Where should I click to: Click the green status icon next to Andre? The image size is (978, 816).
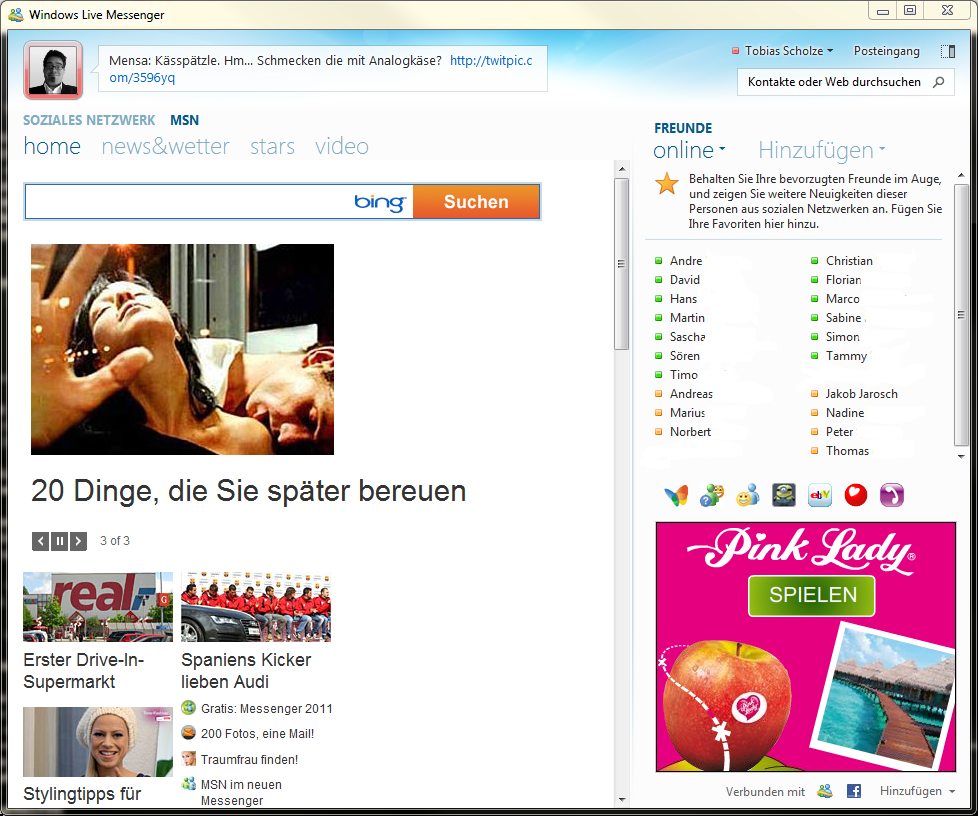tap(658, 261)
